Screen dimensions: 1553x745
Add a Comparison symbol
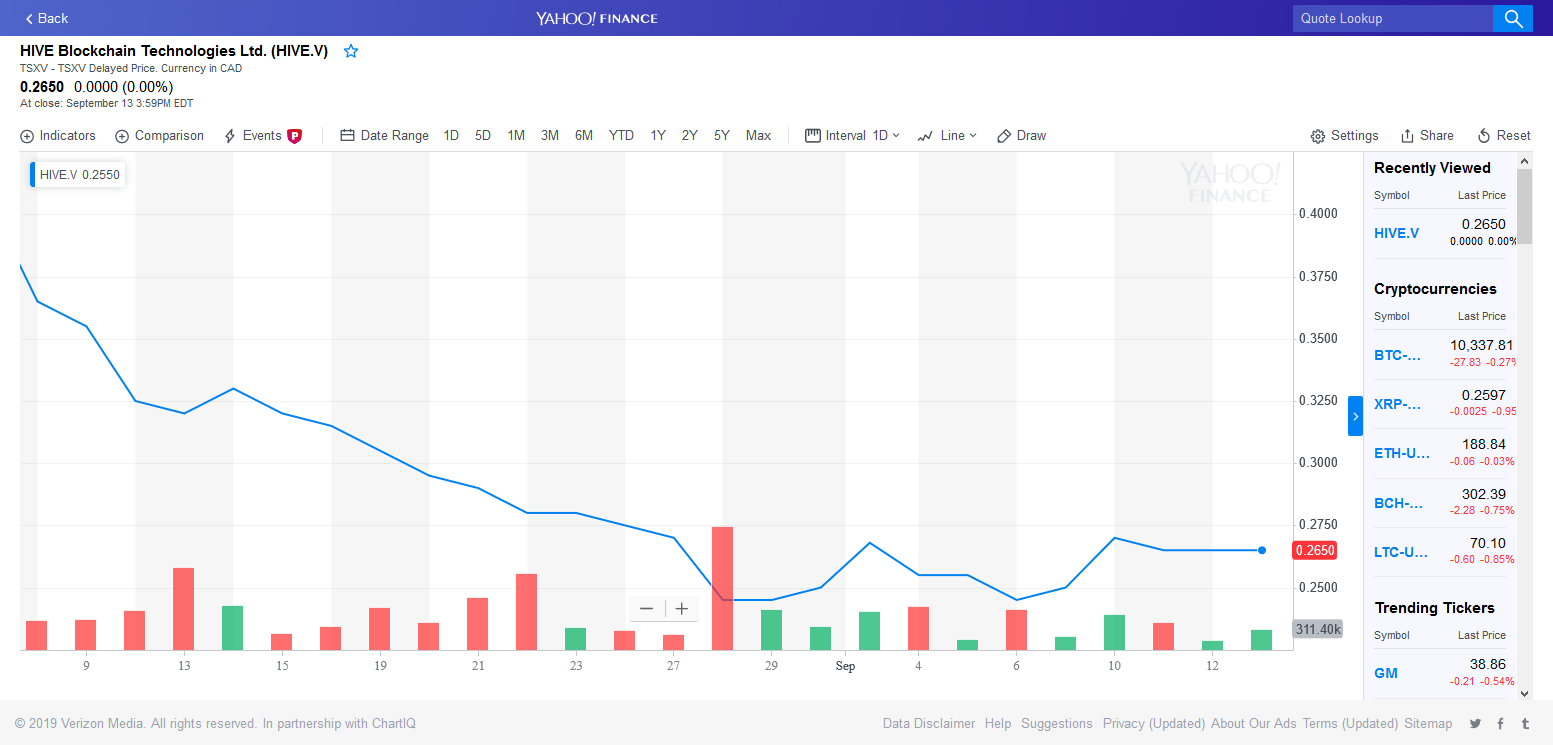click(x=159, y=136)
